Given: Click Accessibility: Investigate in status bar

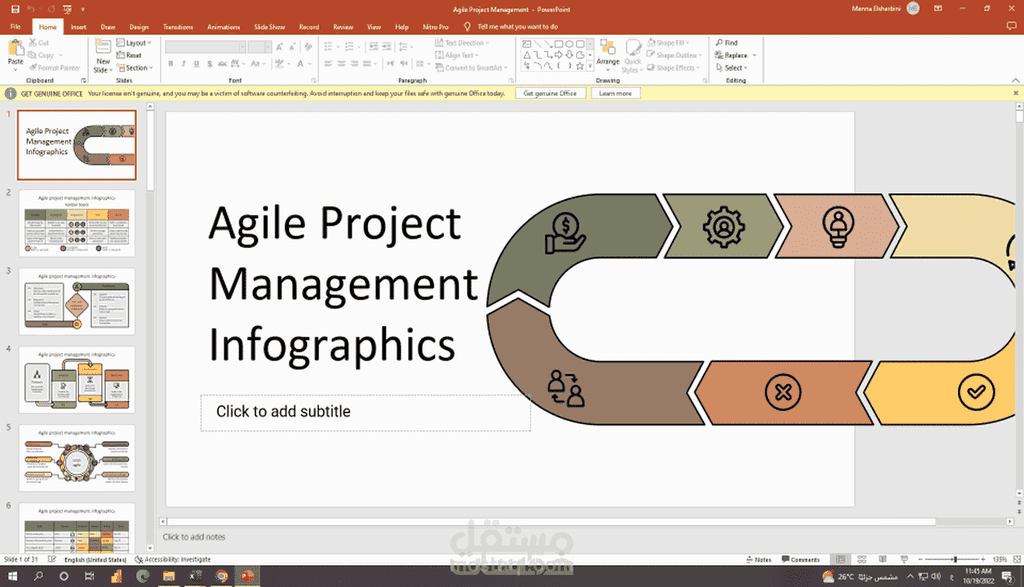Looking at the screenshot, I should (173, 560).
